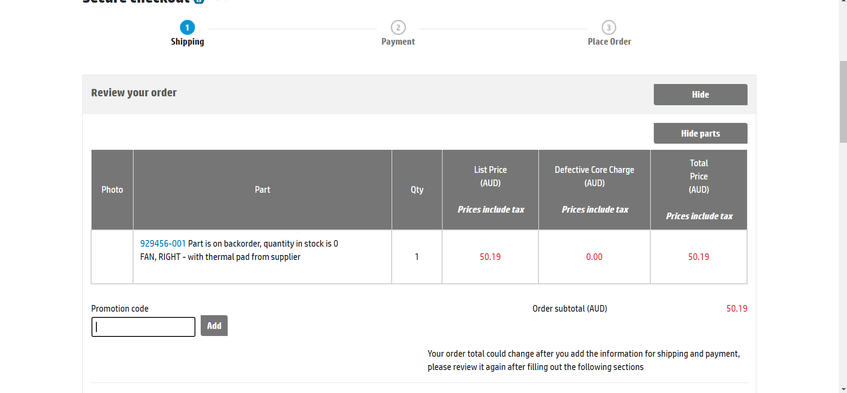Select the Shipping step label
847x393 pixels.
click(187, 42)
